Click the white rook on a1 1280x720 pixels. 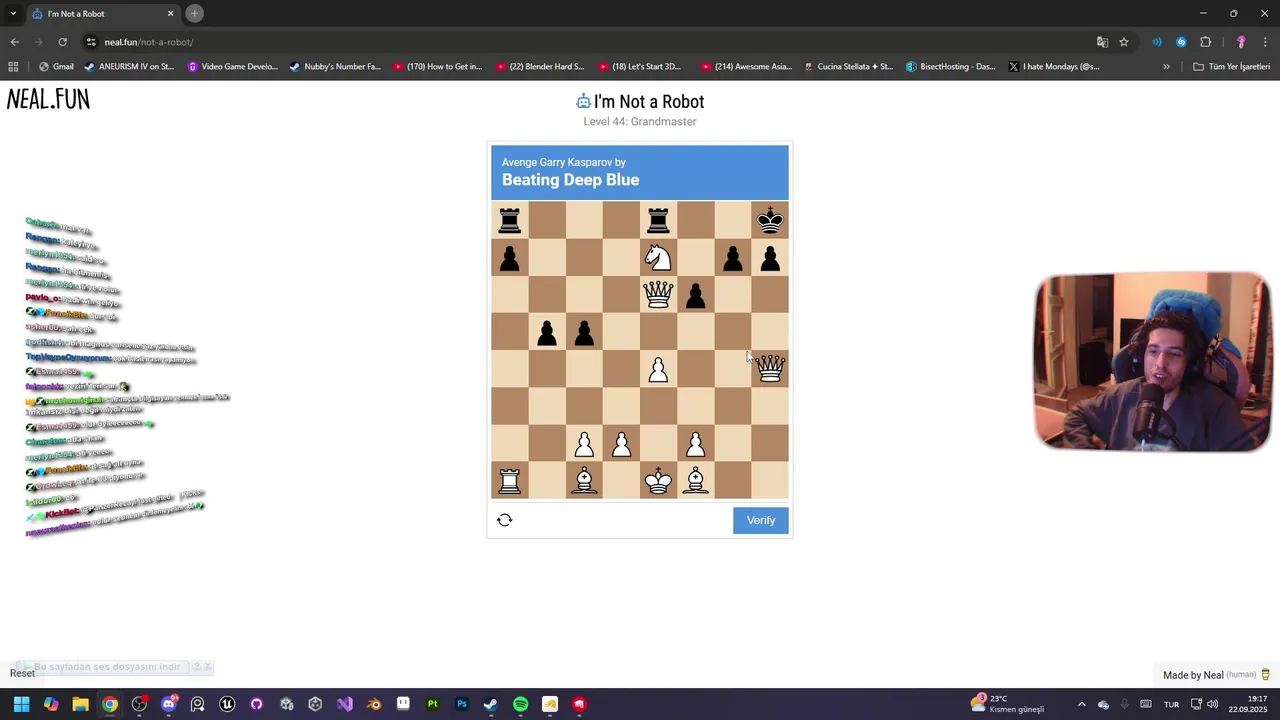point(510,481)
